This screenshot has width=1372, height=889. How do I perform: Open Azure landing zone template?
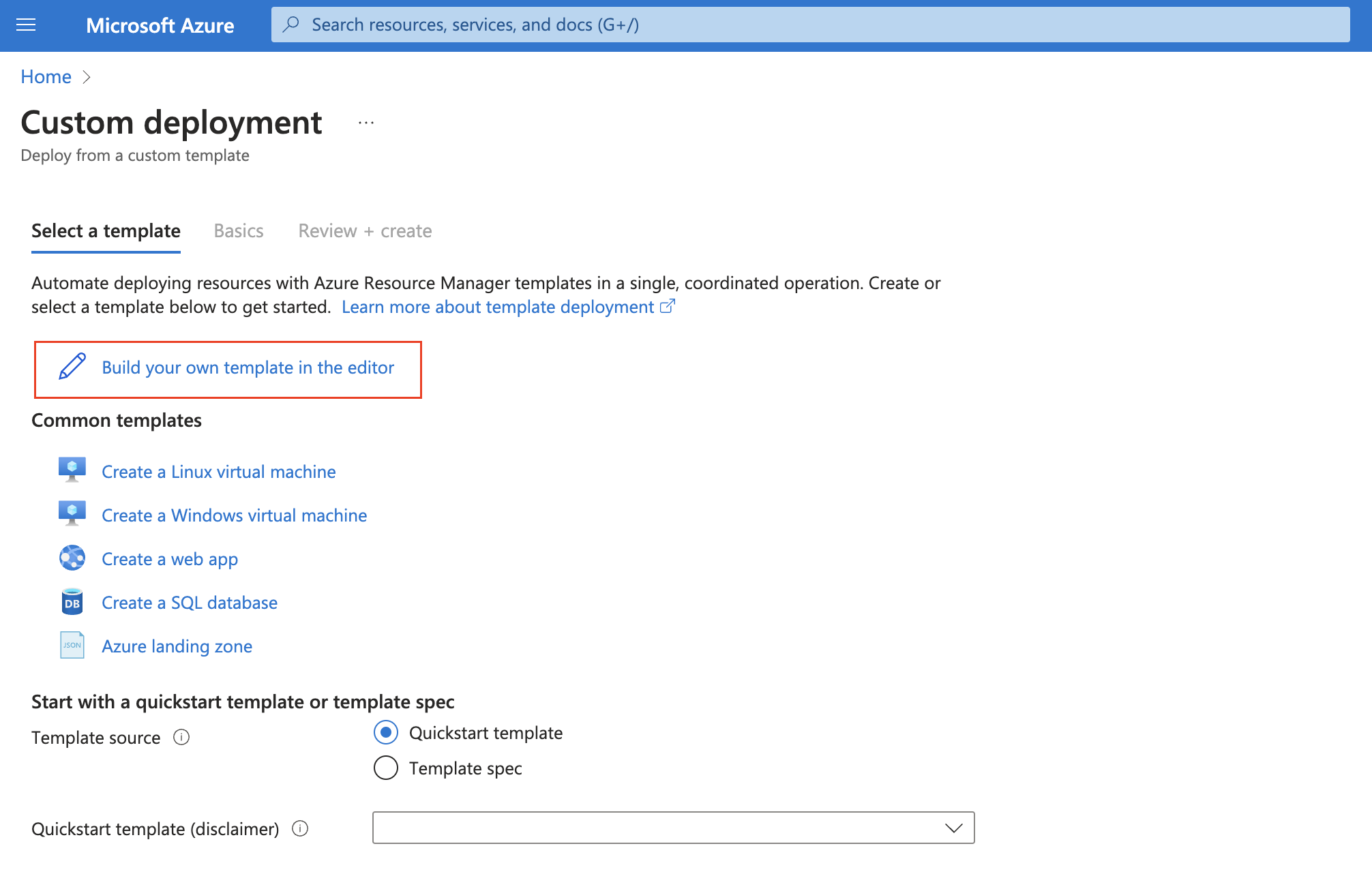(x=177, y=646)
